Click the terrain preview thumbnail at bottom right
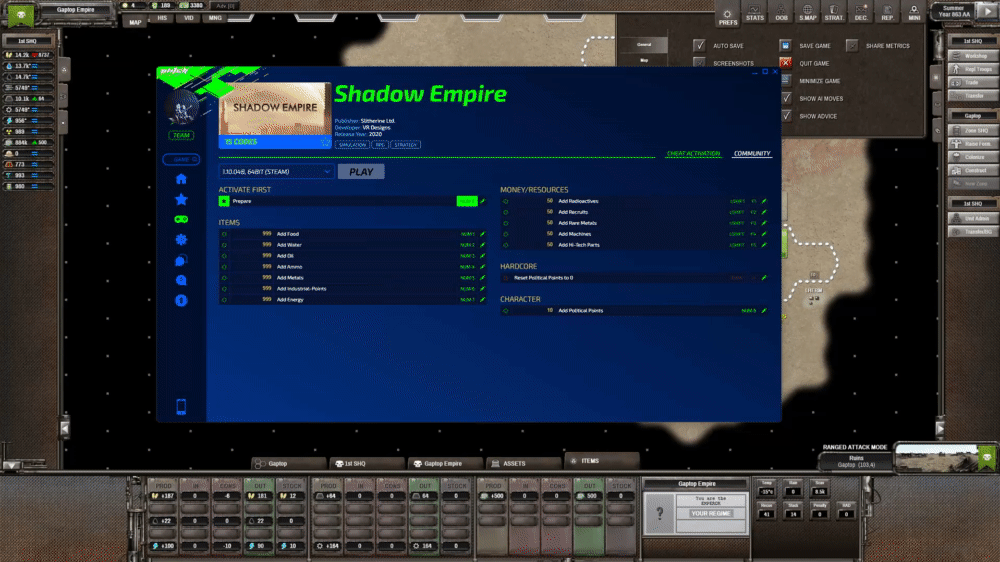 (x=936, y=458)
